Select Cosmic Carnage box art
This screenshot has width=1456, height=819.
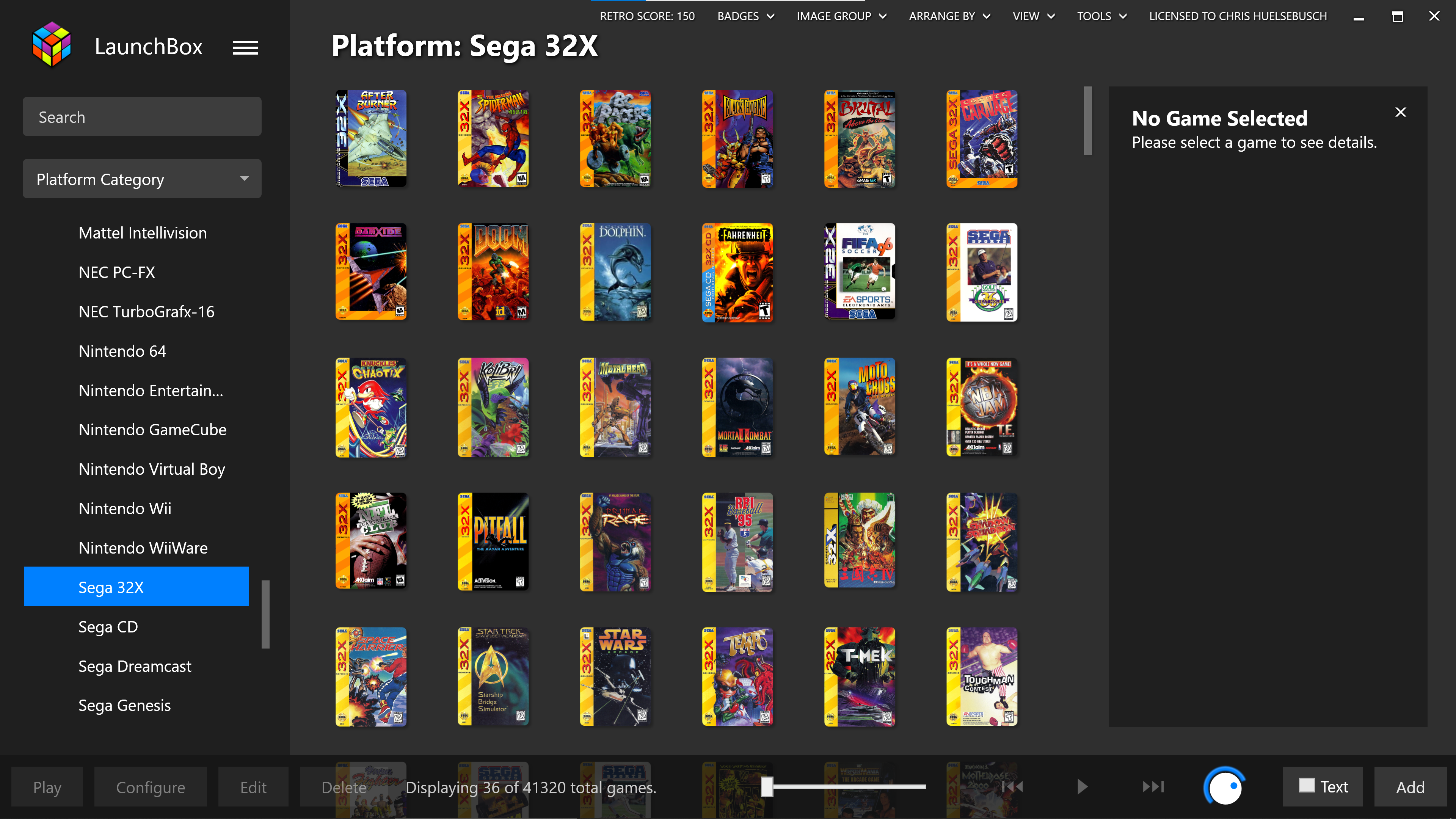point(982,138)
